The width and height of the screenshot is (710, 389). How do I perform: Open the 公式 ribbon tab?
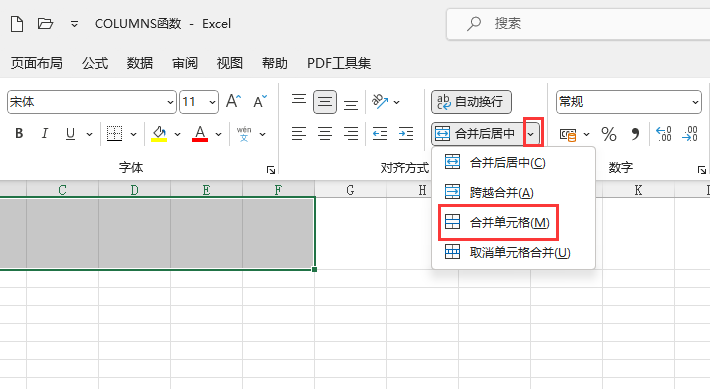tap(95, 63)
